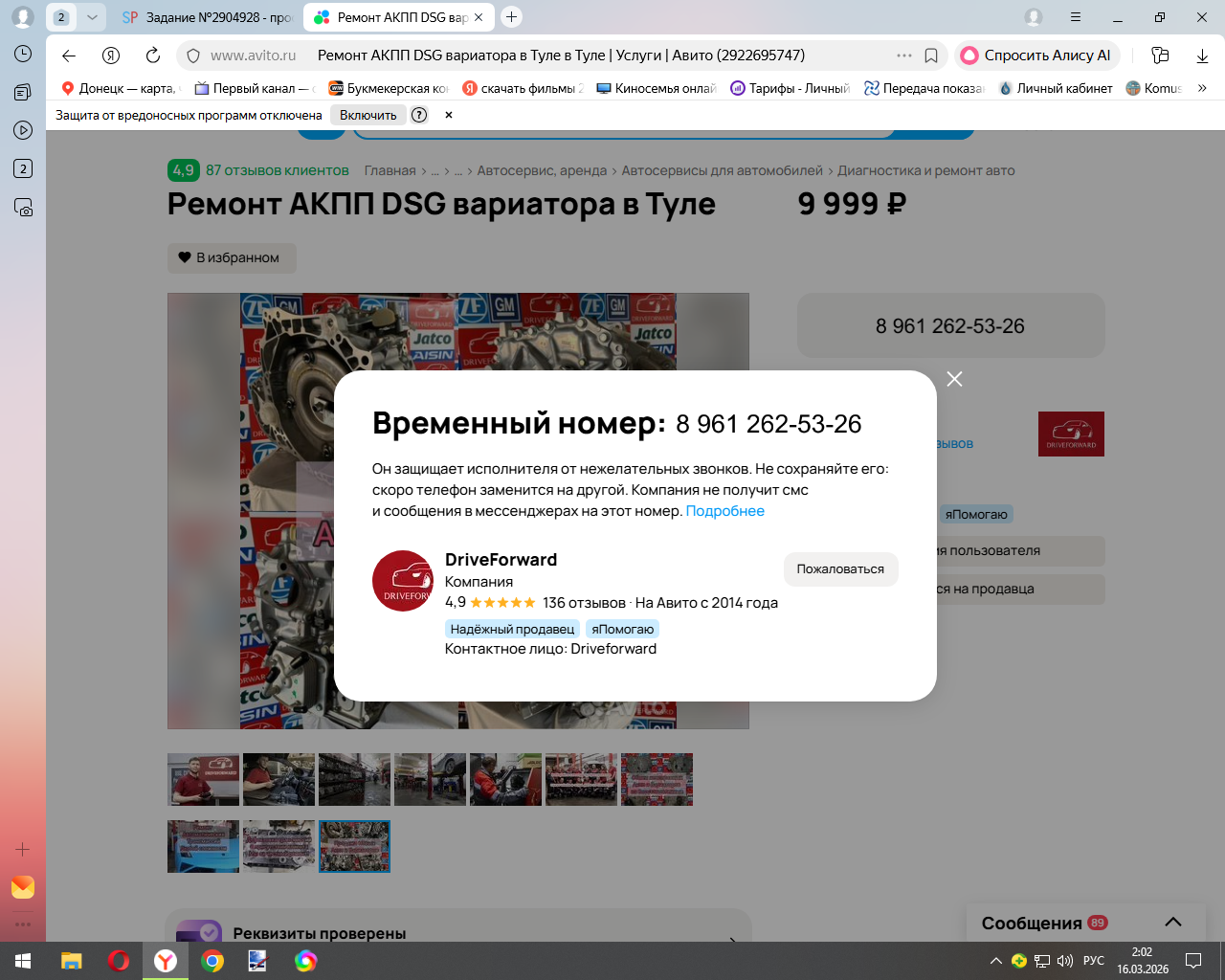
Task: Open the sidebar collections icon
Action: tap(23, 92)
